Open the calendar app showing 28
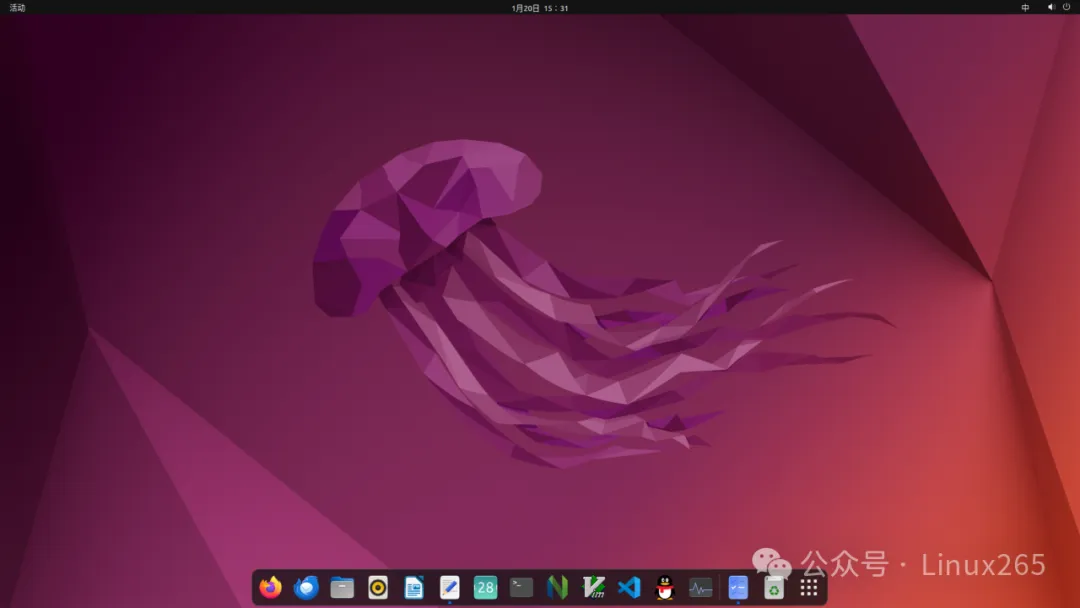 [486, 587]
